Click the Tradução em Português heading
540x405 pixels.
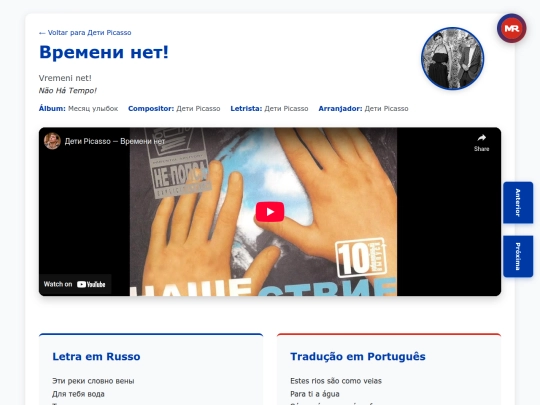click(x=358, y=356)
